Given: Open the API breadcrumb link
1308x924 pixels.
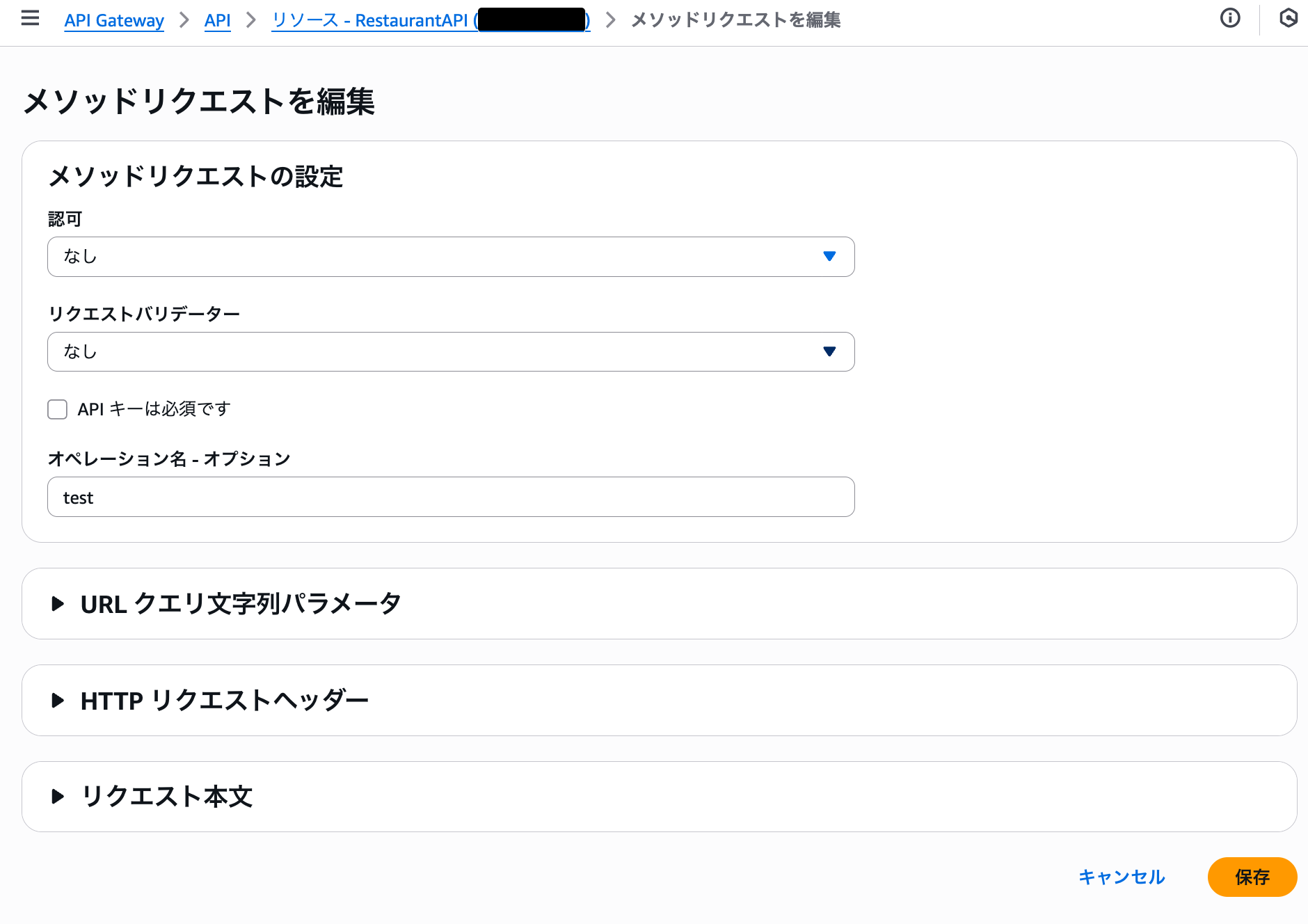Looking at the screenshot, I should click(x=218, y=20).
